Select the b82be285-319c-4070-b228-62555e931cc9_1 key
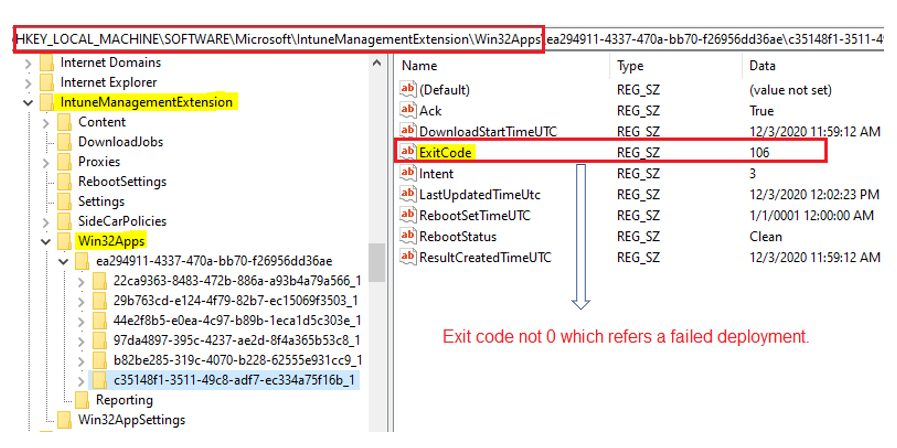This screenshot has height=448, width=897. [x=237, y=360]
